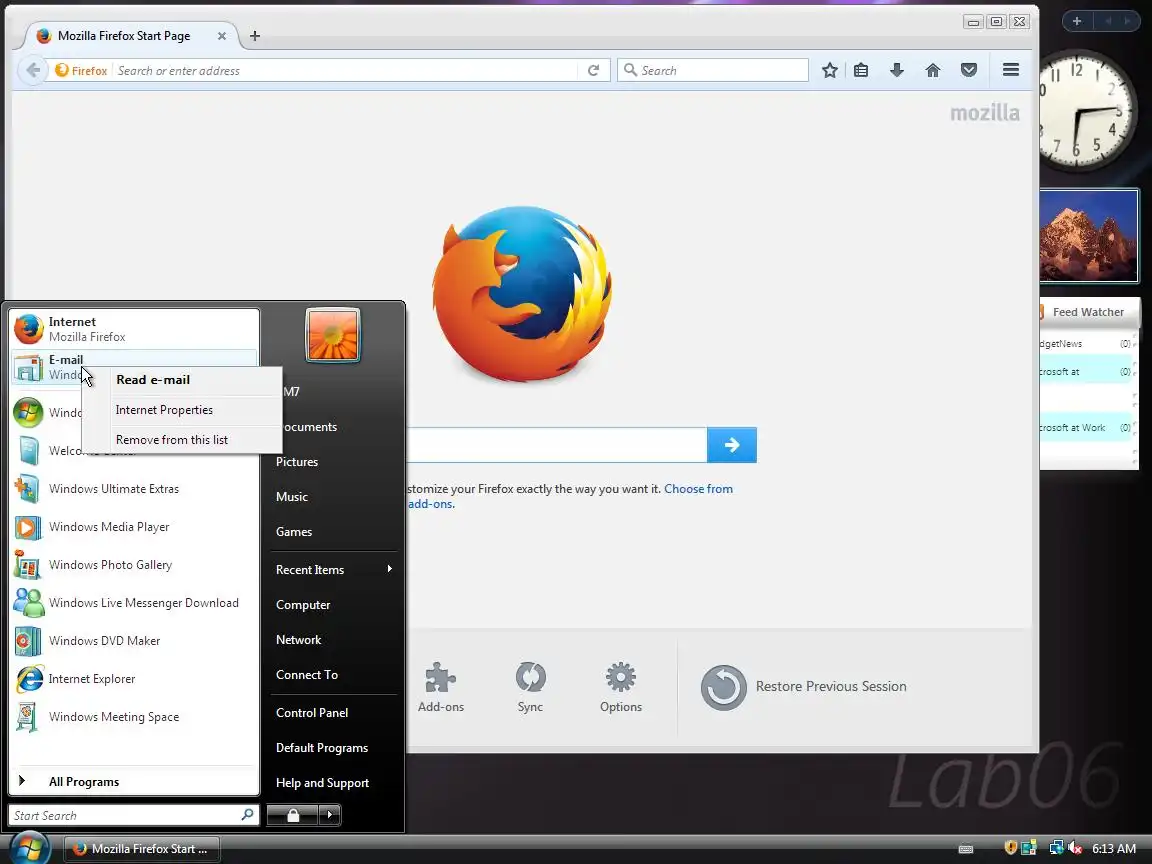Go to Firefox home page icon
Viewport: 1152px width, 864px height.
932,71
